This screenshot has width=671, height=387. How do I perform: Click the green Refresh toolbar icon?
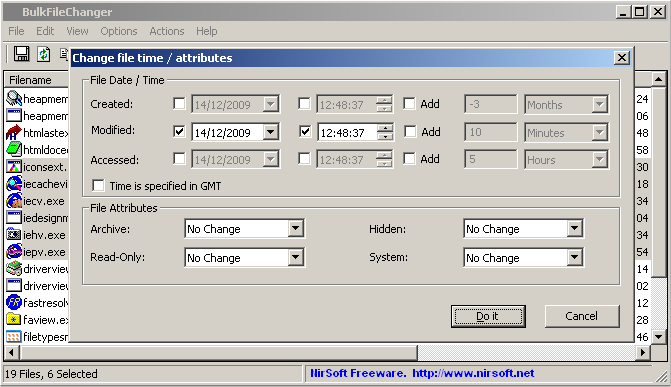(x=43, y=54)
